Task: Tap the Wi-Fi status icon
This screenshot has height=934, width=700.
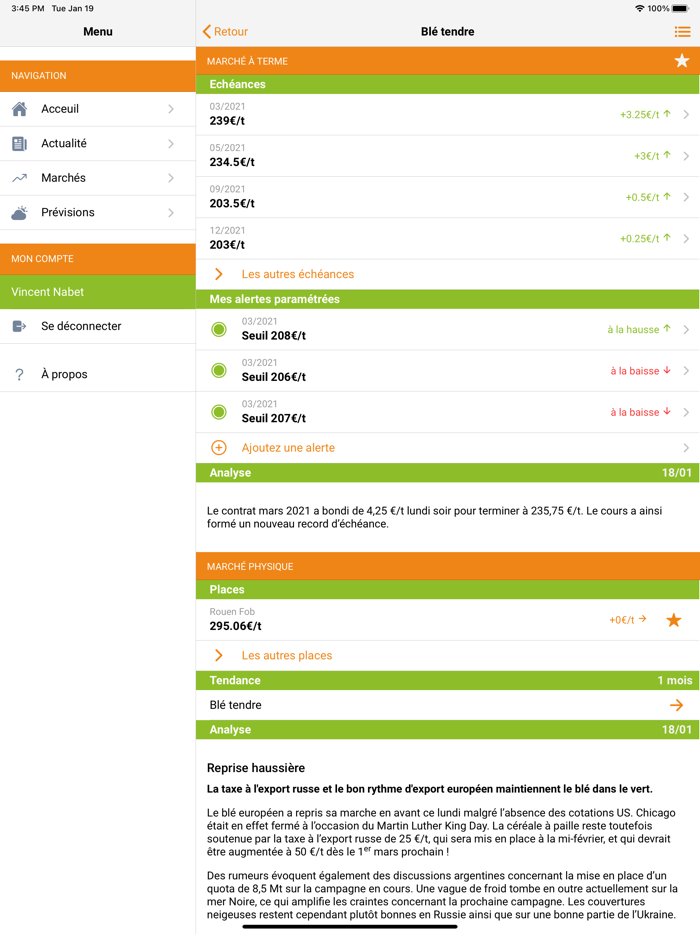Action: click(640, 8)
